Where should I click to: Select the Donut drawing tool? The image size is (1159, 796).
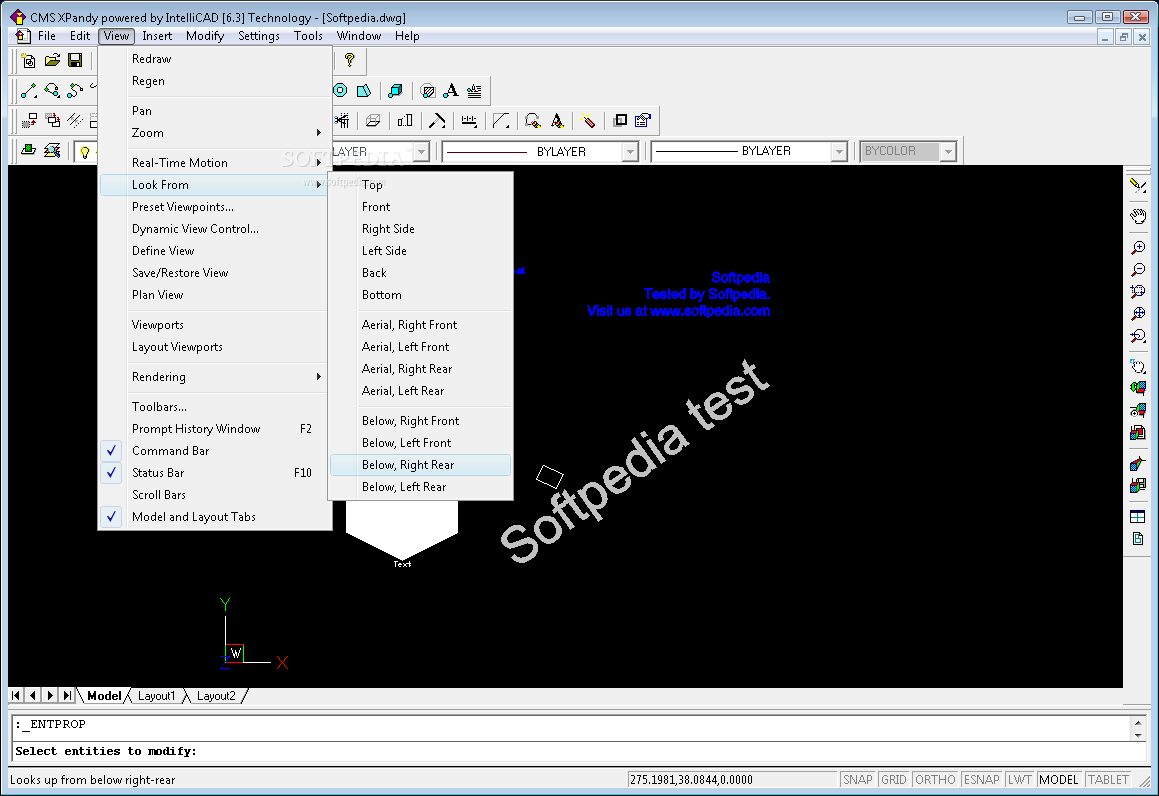pos(340,91)
